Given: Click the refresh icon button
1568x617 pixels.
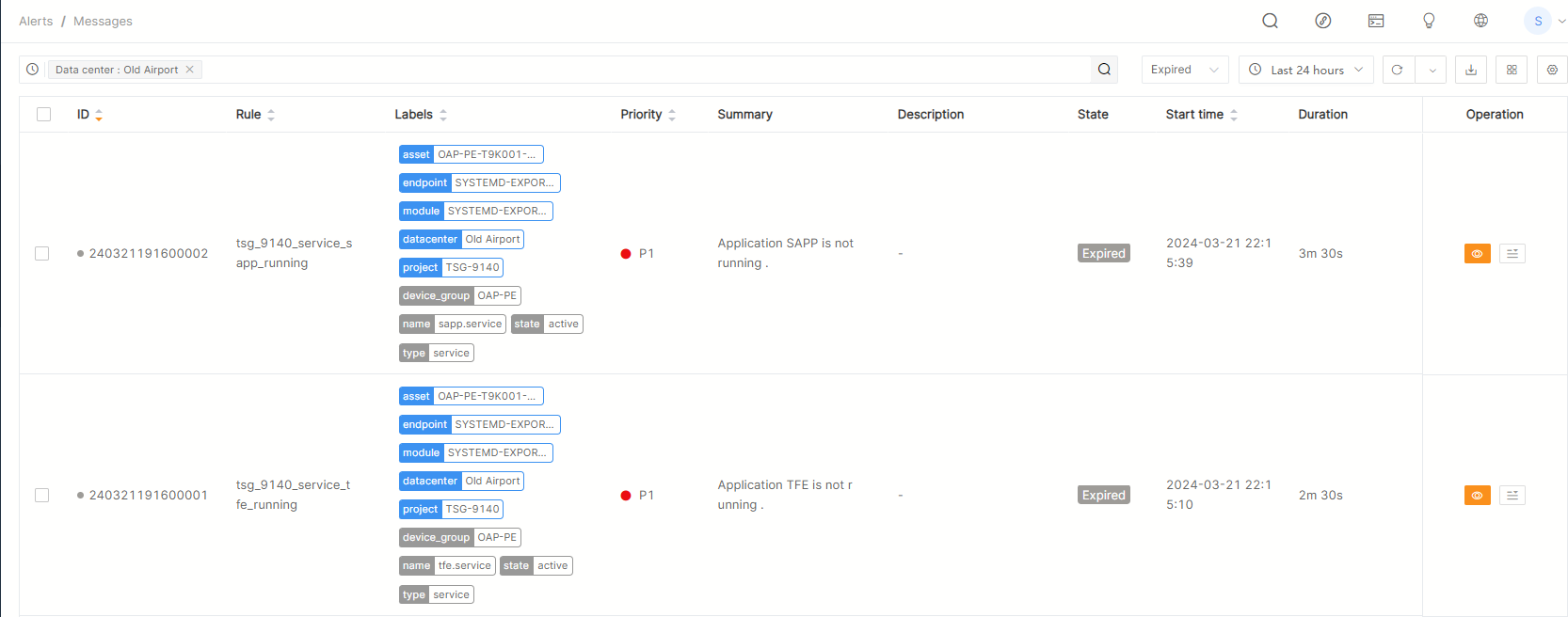Looking at the screenshot, I should pyautogui.click(x=1398, y=70).
